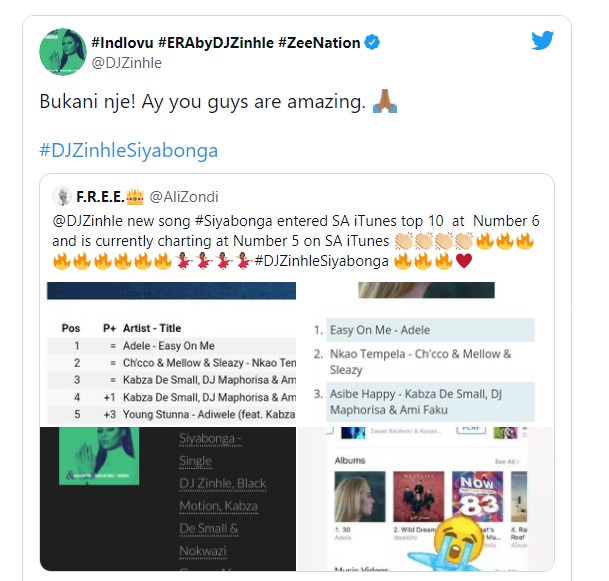Open the F.R.E.E. user avatar in the quoted tweet

click(61, 197)
